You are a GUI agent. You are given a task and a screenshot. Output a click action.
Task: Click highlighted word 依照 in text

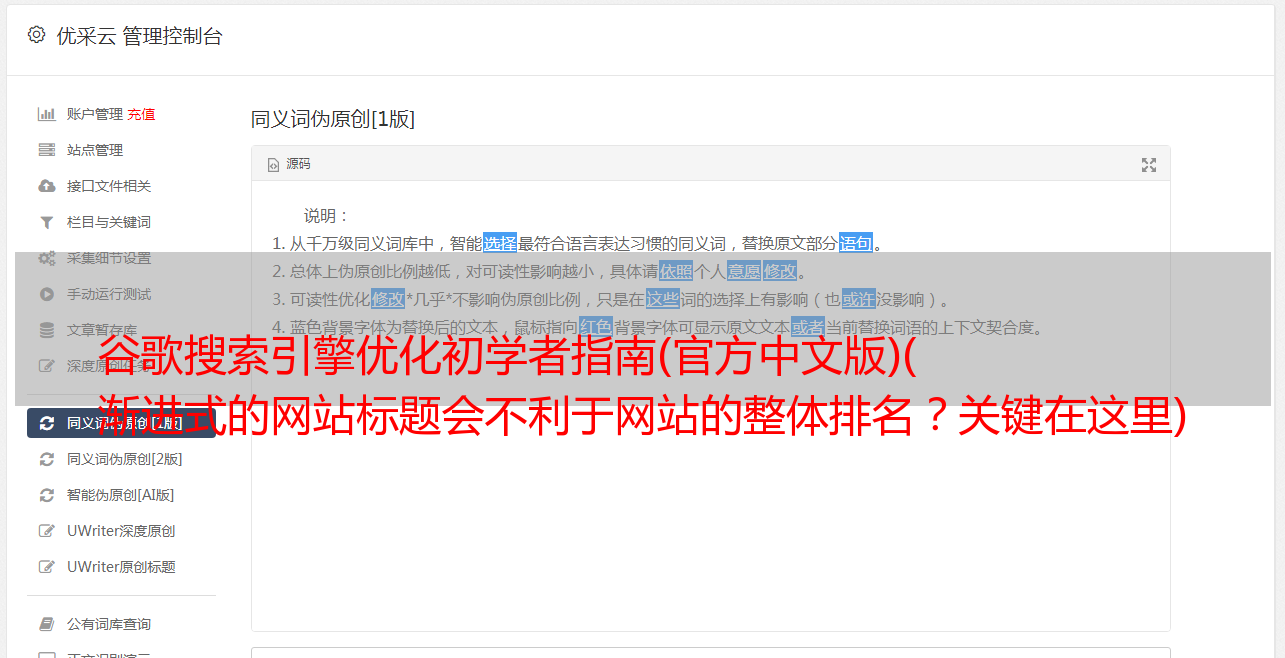click(676, 271)
